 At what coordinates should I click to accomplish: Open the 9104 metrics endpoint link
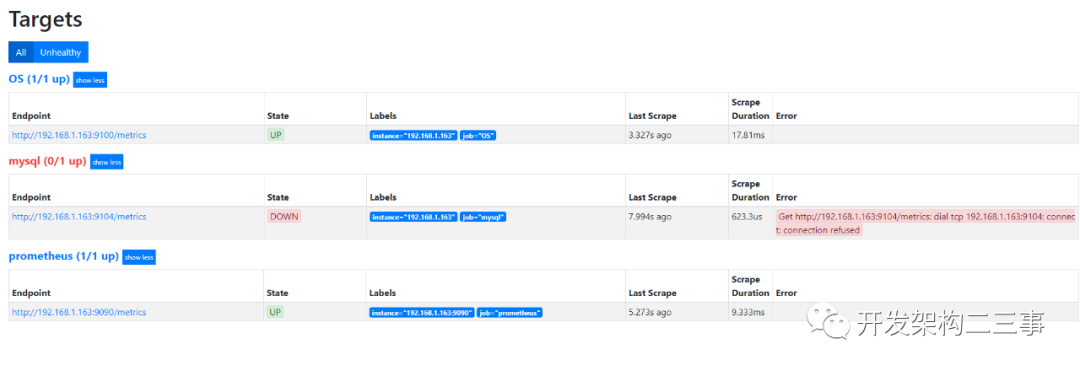point(79,216)
